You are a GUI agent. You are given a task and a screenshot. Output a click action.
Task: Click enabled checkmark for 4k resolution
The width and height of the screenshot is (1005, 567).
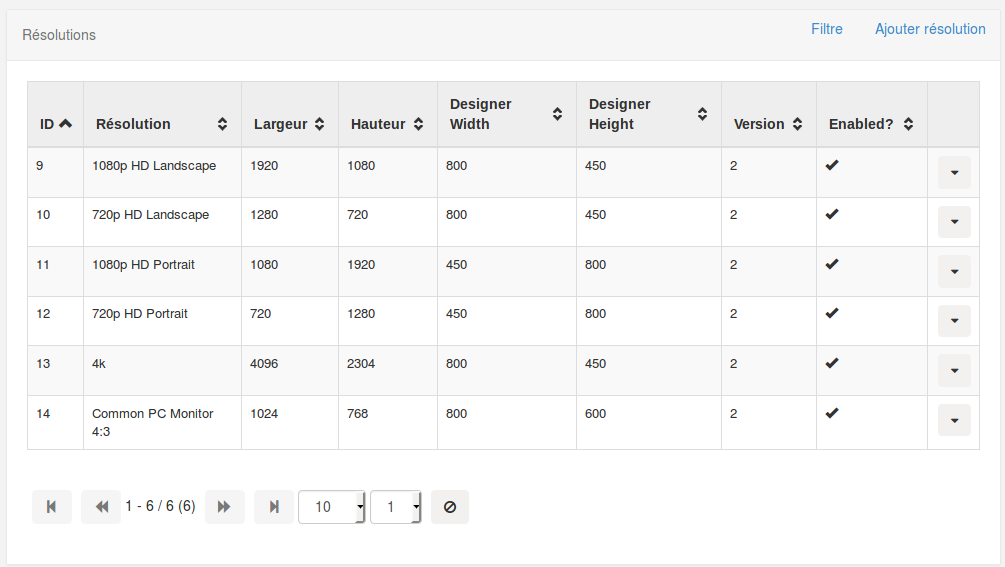(831, 363)
